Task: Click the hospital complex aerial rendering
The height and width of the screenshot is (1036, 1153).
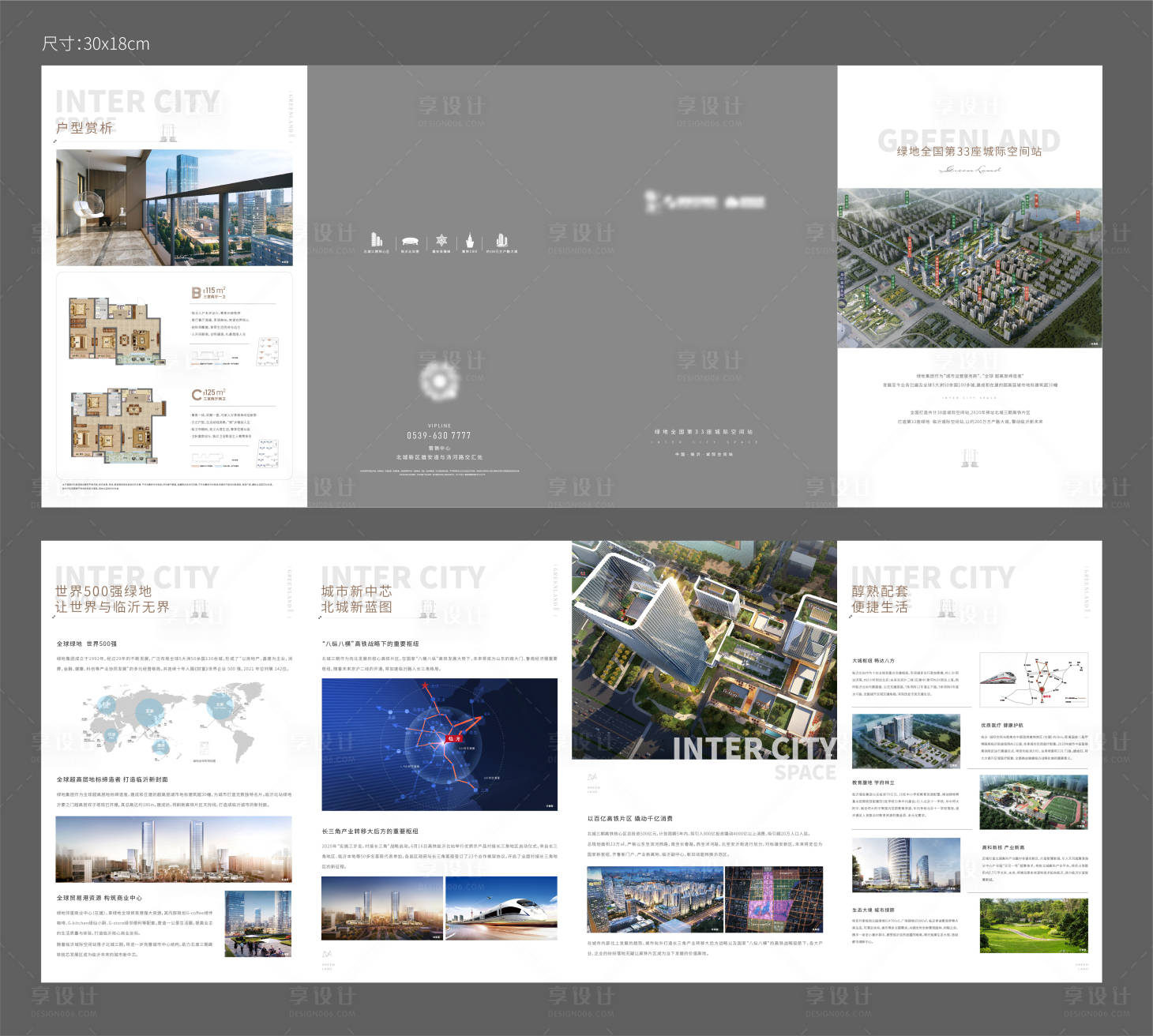Action: [906, 741]
